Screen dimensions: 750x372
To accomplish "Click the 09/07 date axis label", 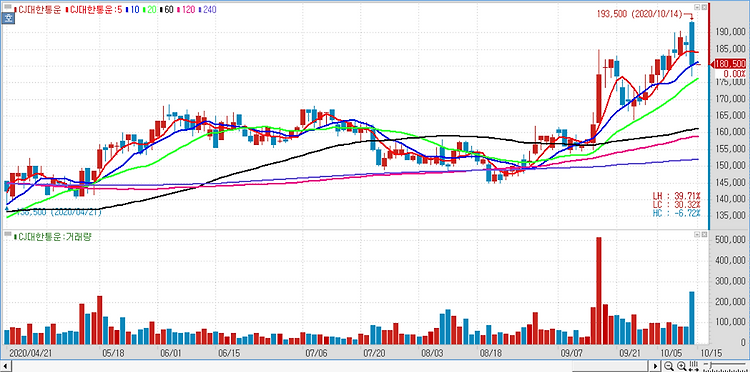I will (x=571, y=353).
